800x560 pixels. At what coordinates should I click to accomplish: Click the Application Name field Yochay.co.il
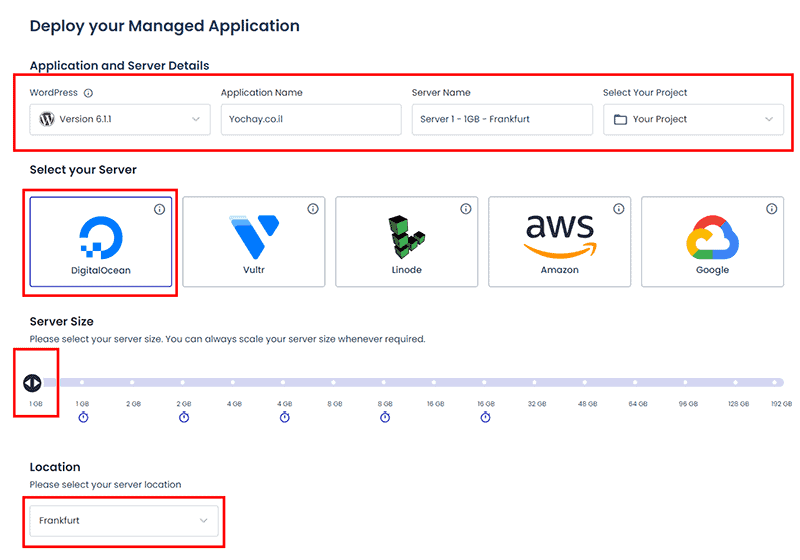311,119
